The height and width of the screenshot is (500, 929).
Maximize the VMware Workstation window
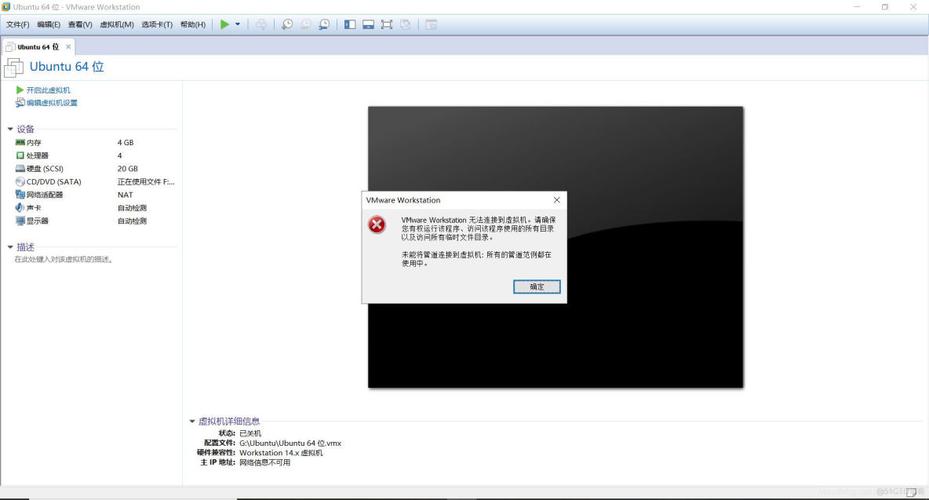[885, 7]
